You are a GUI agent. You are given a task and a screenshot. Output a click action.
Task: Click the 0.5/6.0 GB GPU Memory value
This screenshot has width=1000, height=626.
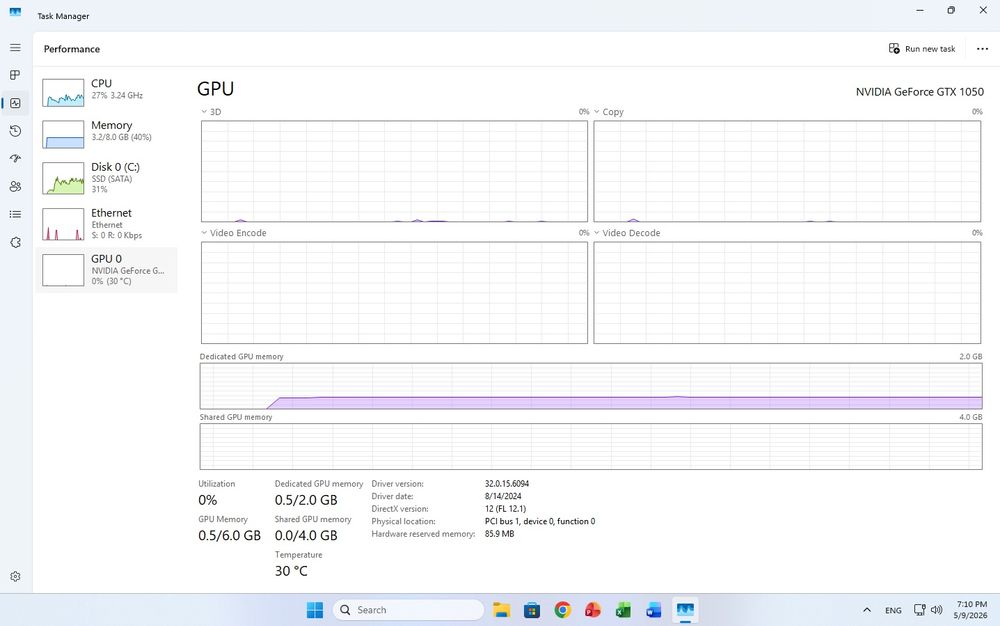click(x=229, y=535)
